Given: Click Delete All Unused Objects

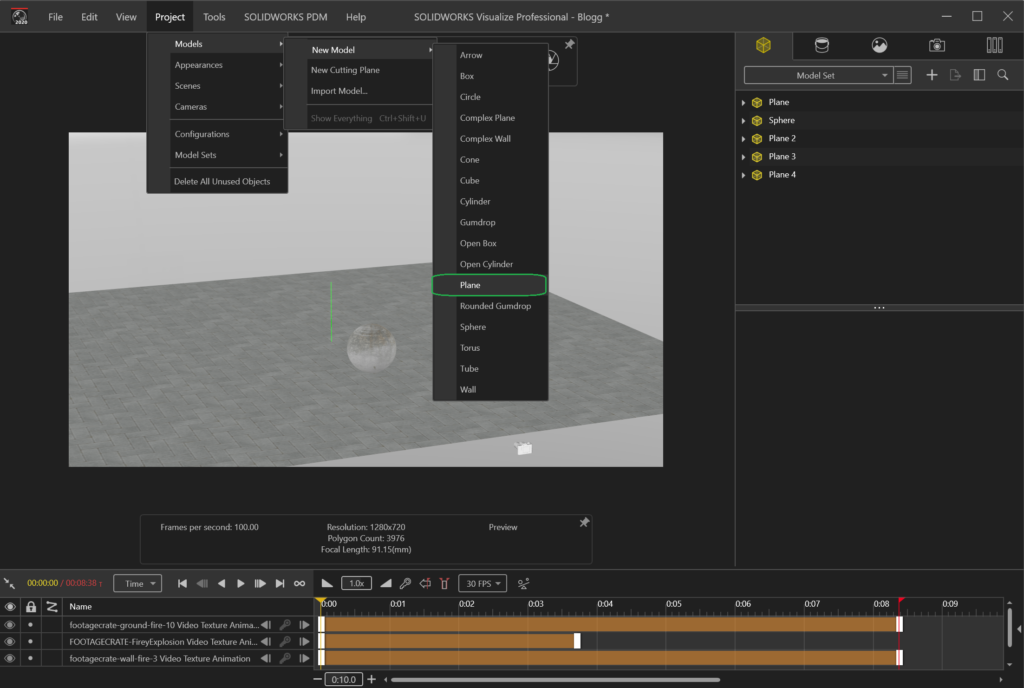Looking at the screenshot, I should pyautogui.click(x=221, y=182).
